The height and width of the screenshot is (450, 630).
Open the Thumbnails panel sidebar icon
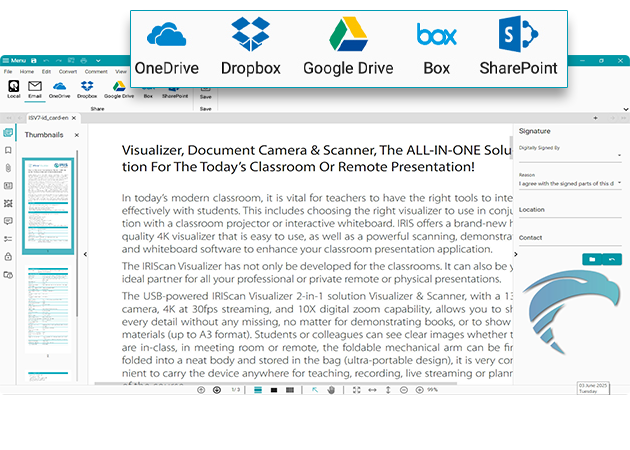(8, 133)
